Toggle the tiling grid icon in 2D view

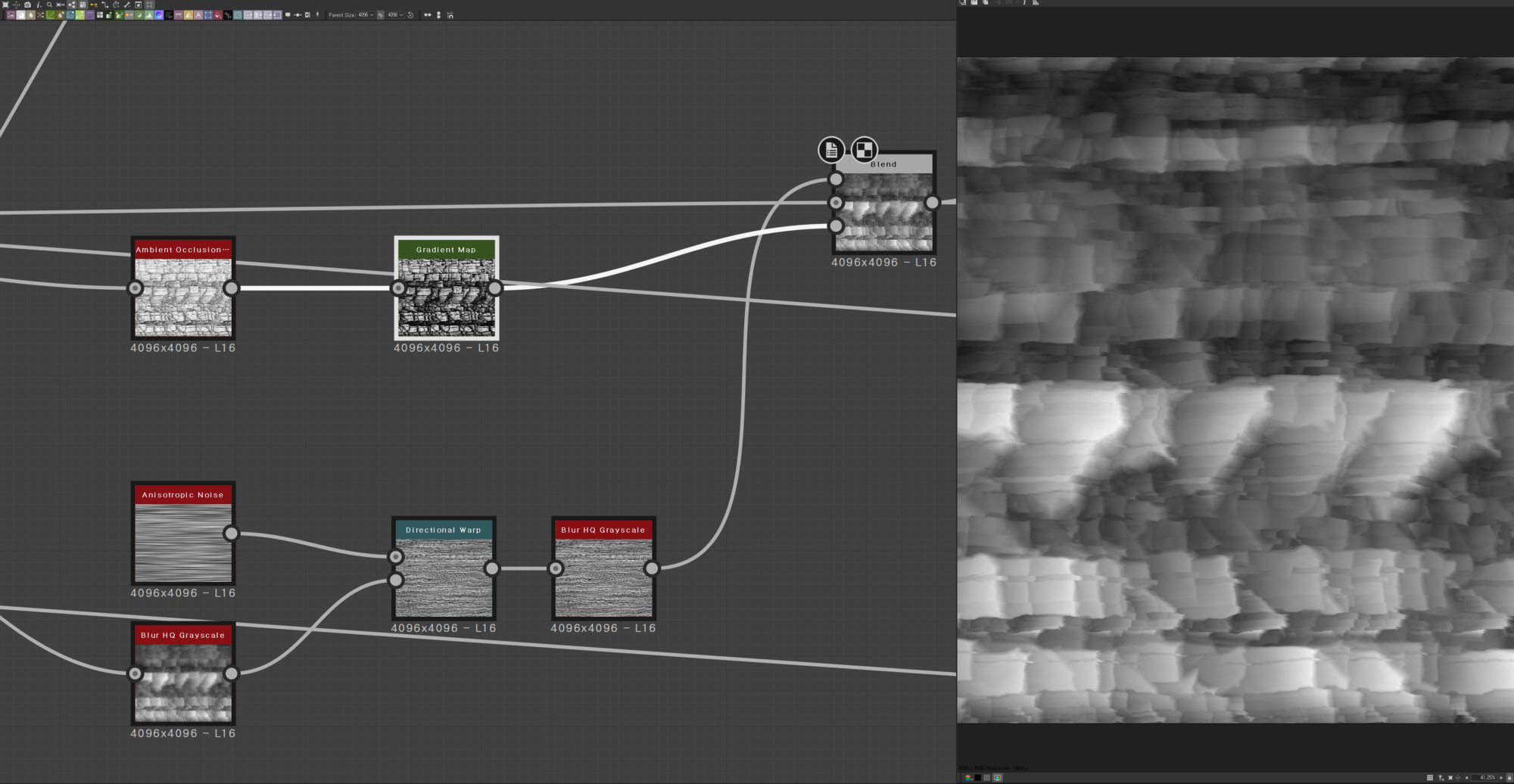[x=1430, y=777]
